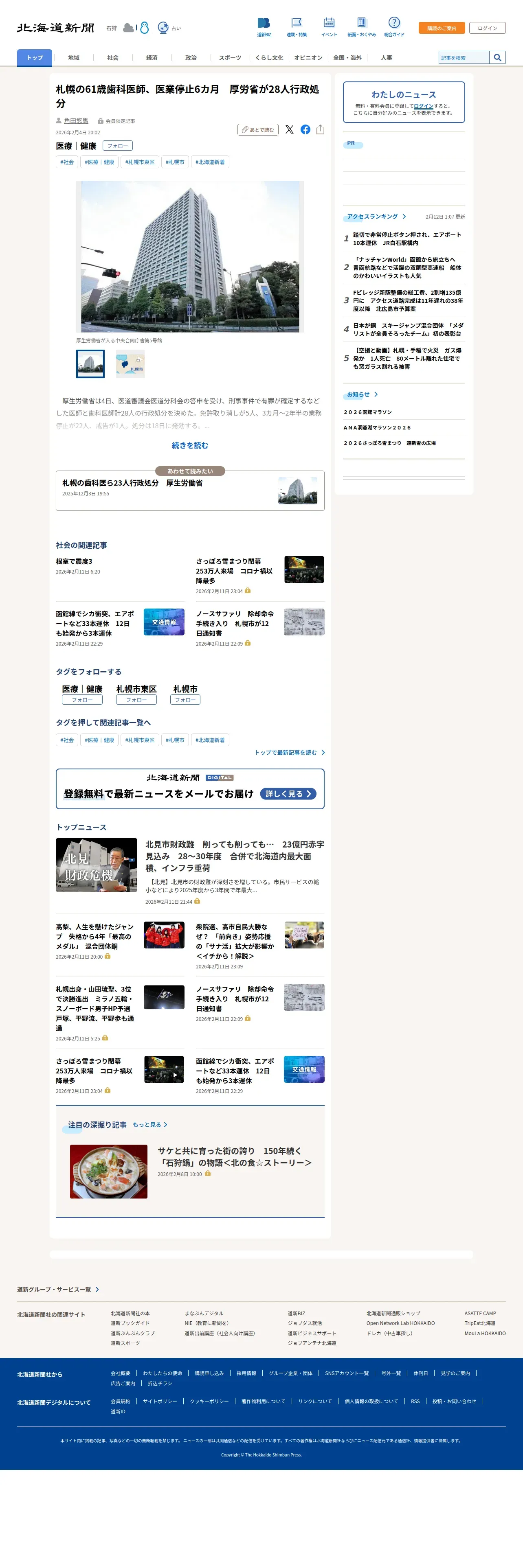This screenshot has width=523, height=1568.
Task: Open the 人事 menu
Action: tap(386, 58)
